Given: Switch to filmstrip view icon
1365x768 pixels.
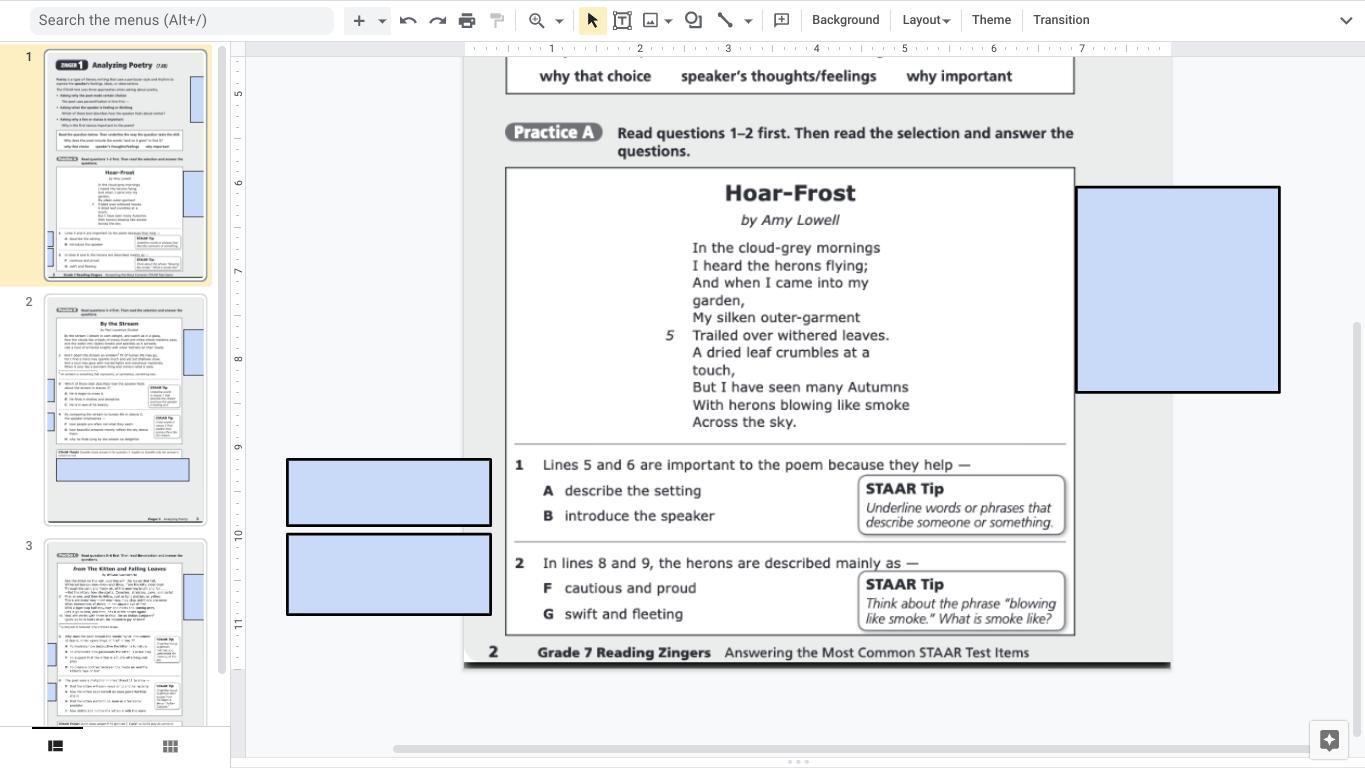Looking at the screenshot, I should pos(56,746).
